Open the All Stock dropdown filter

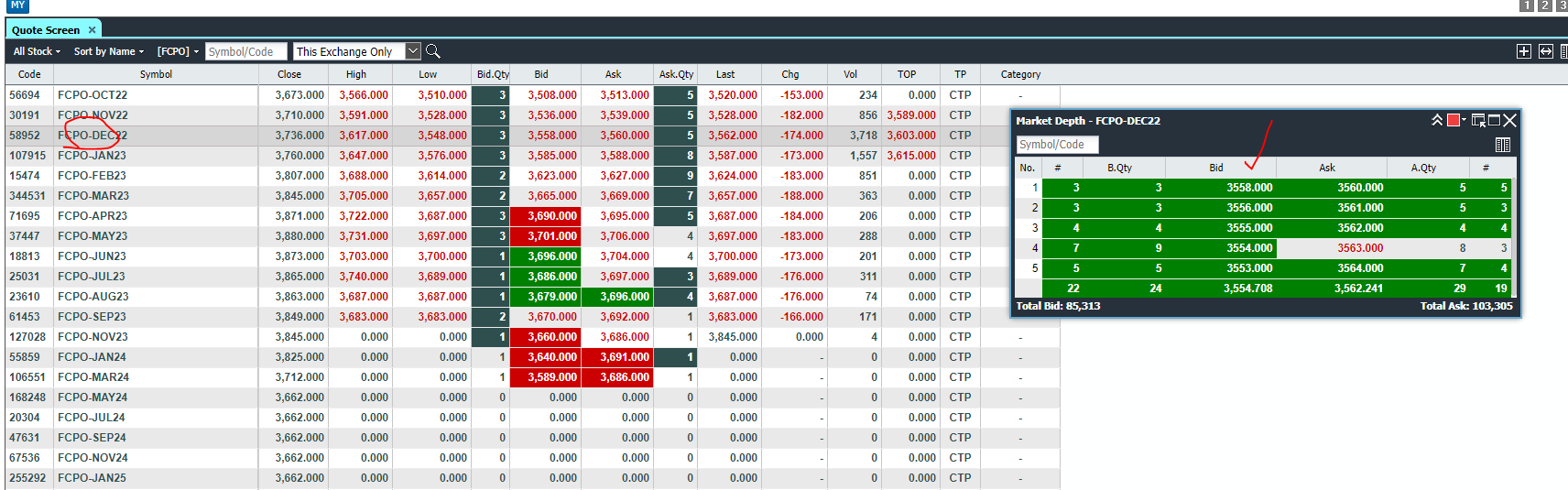tap(37, 51)
